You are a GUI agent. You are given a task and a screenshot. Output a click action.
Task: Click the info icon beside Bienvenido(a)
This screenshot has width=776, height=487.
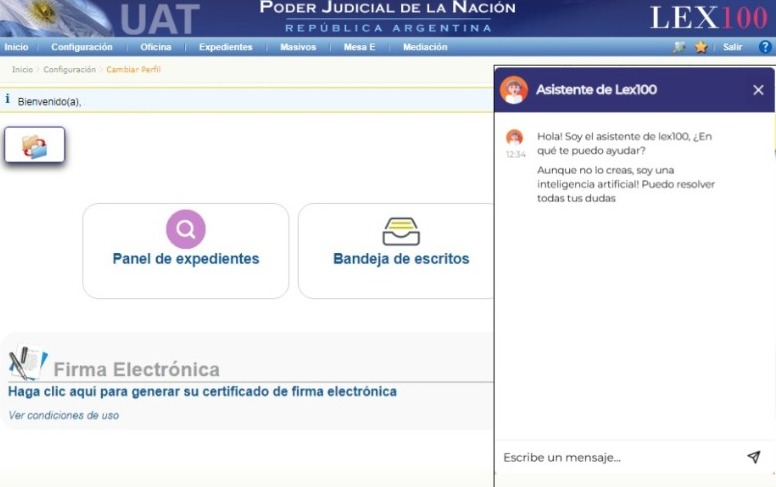tap(7, 99)
